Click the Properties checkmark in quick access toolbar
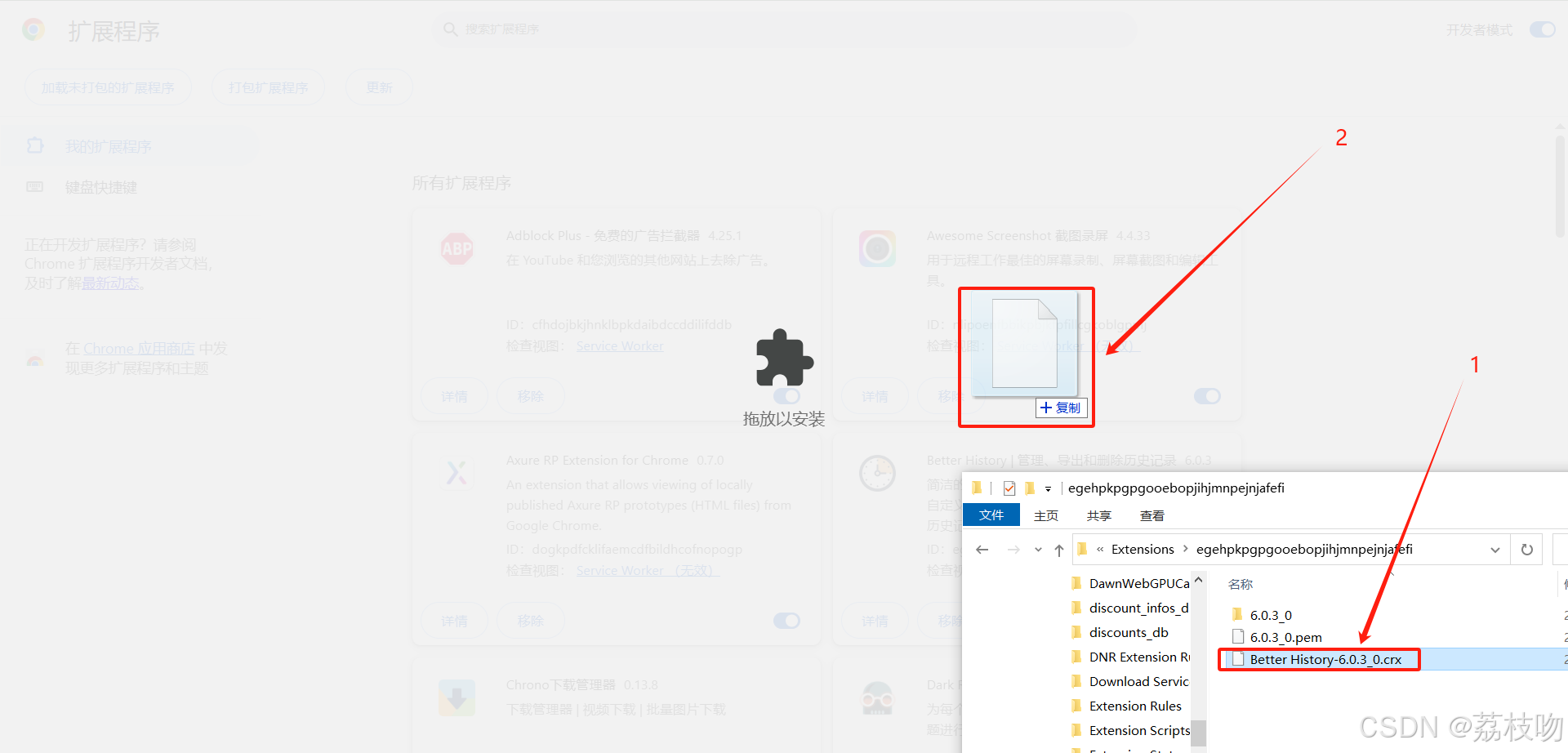 [1009, 488]
